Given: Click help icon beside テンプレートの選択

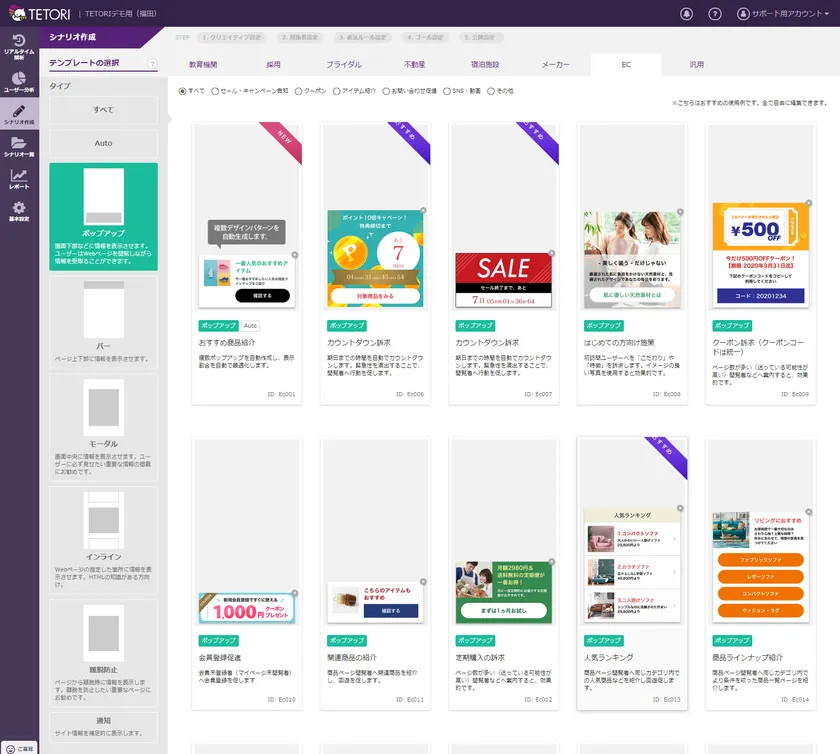Looking at the screenshot, I should tap(152, 64).
